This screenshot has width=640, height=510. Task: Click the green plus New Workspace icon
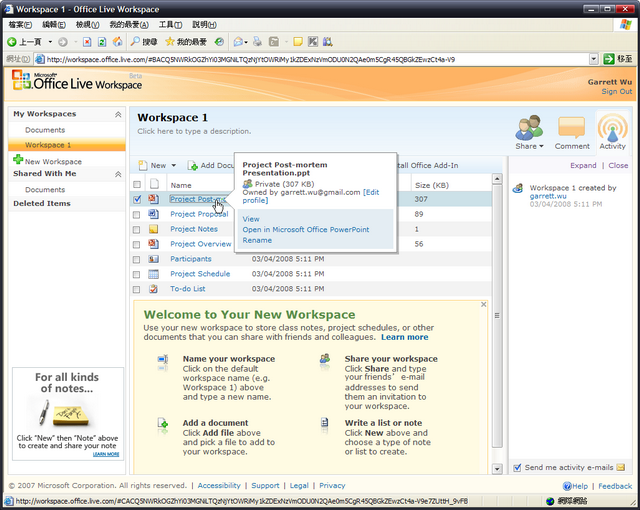pos(18,159)
